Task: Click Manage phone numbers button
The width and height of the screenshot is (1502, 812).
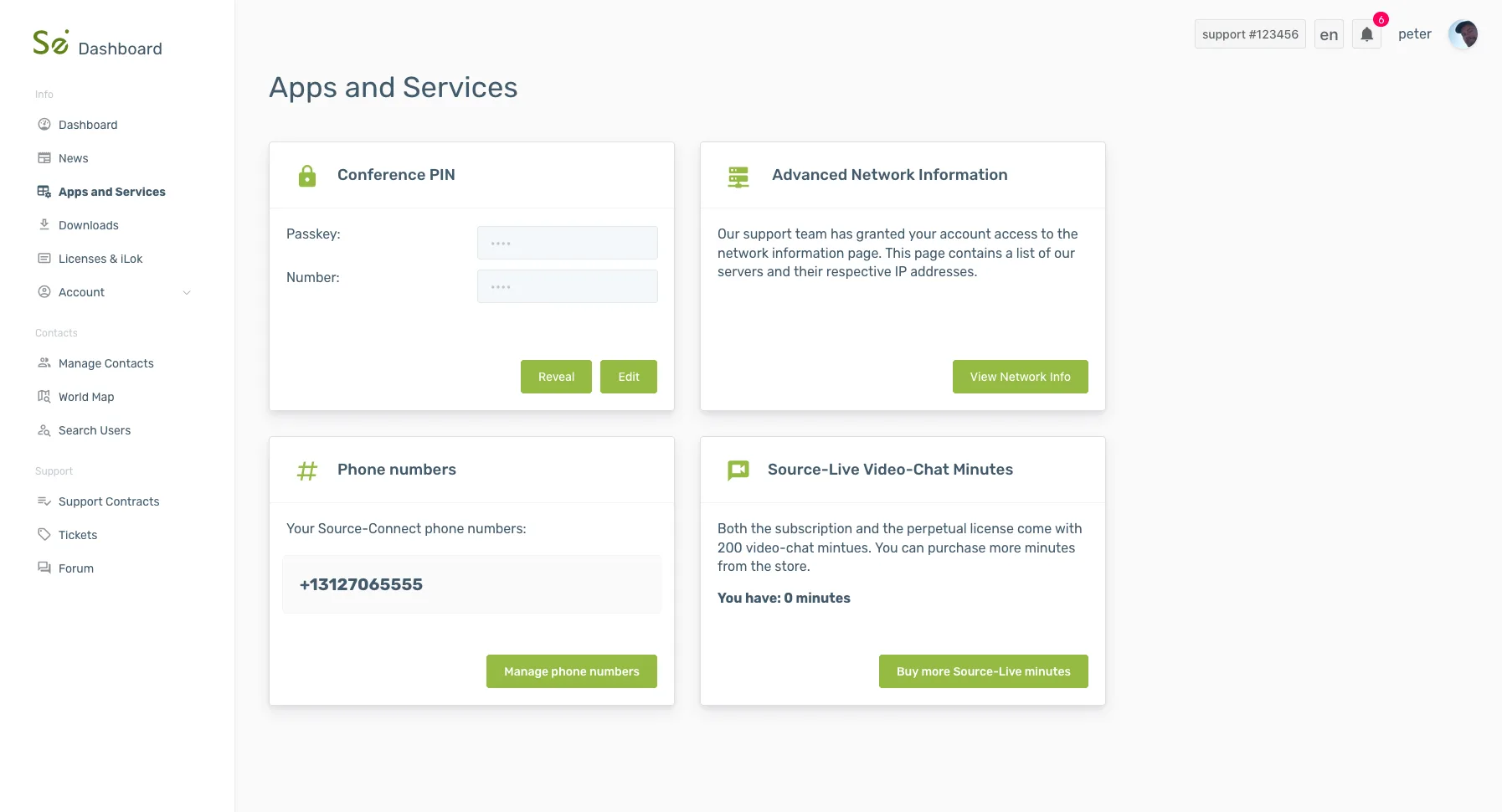Action: coord(572,671)
